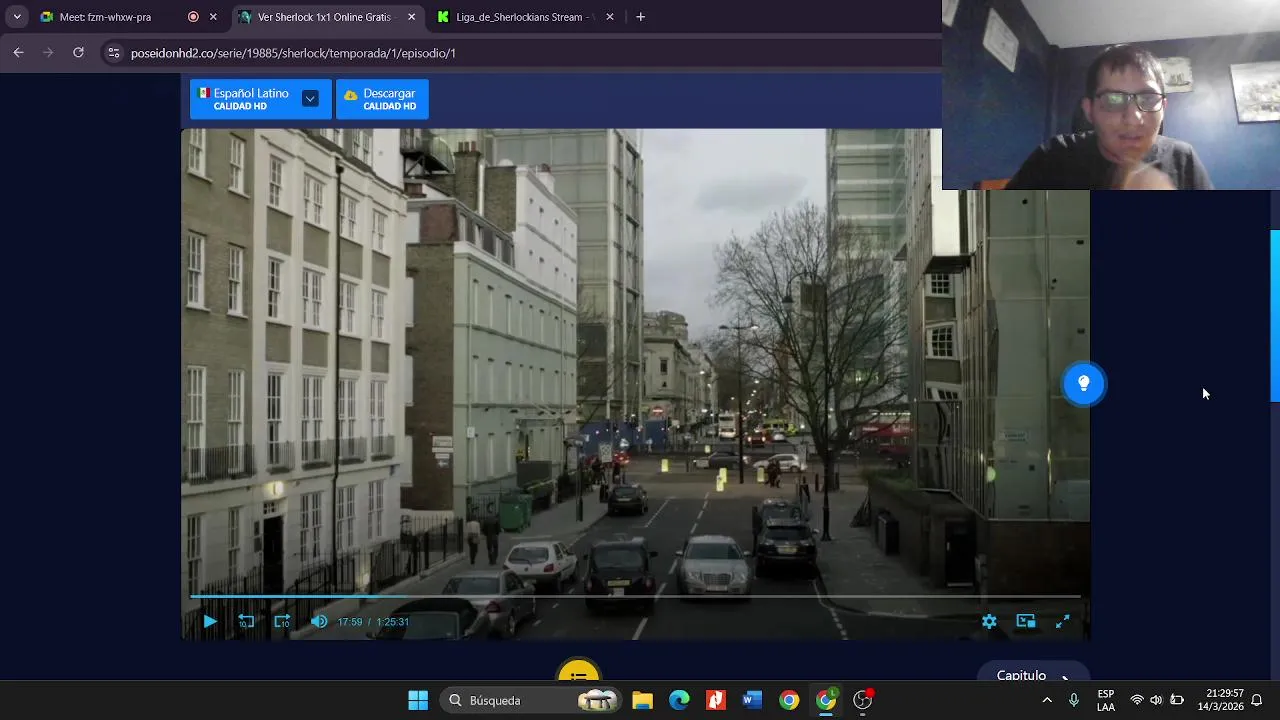Expand the Español Latino language dropdown
The height and width of the screenshot is (720, 1280).
310,98
